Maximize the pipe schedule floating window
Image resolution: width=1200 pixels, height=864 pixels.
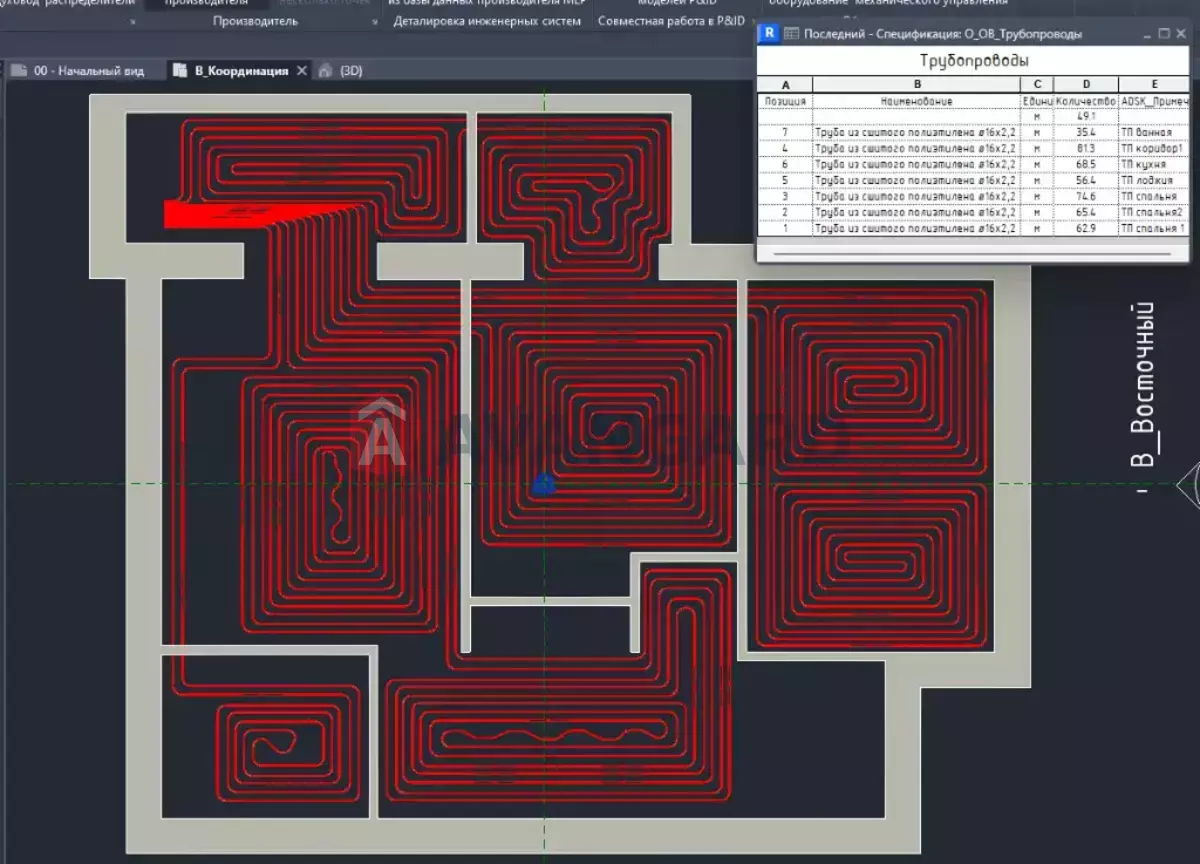1164,33
